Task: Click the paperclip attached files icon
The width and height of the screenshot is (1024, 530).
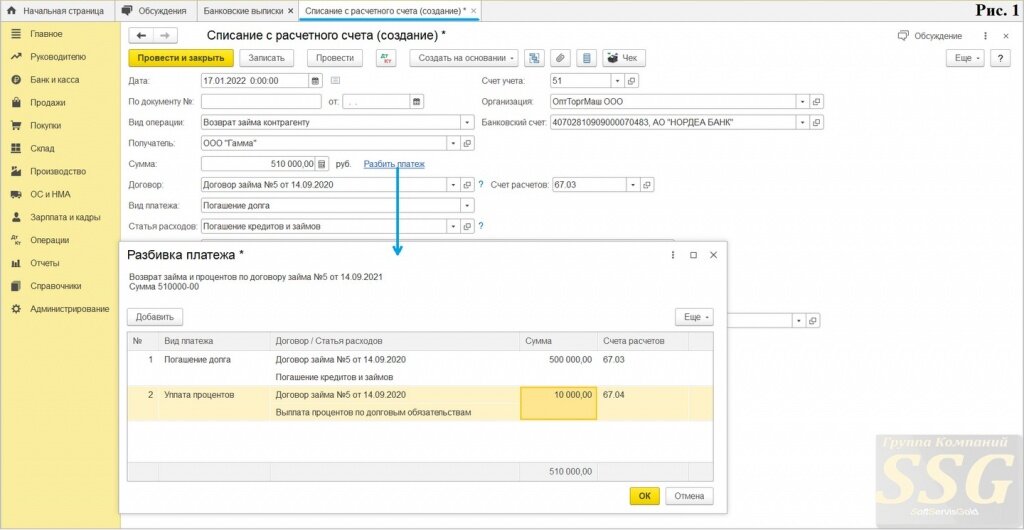Action: coord(560,58)
